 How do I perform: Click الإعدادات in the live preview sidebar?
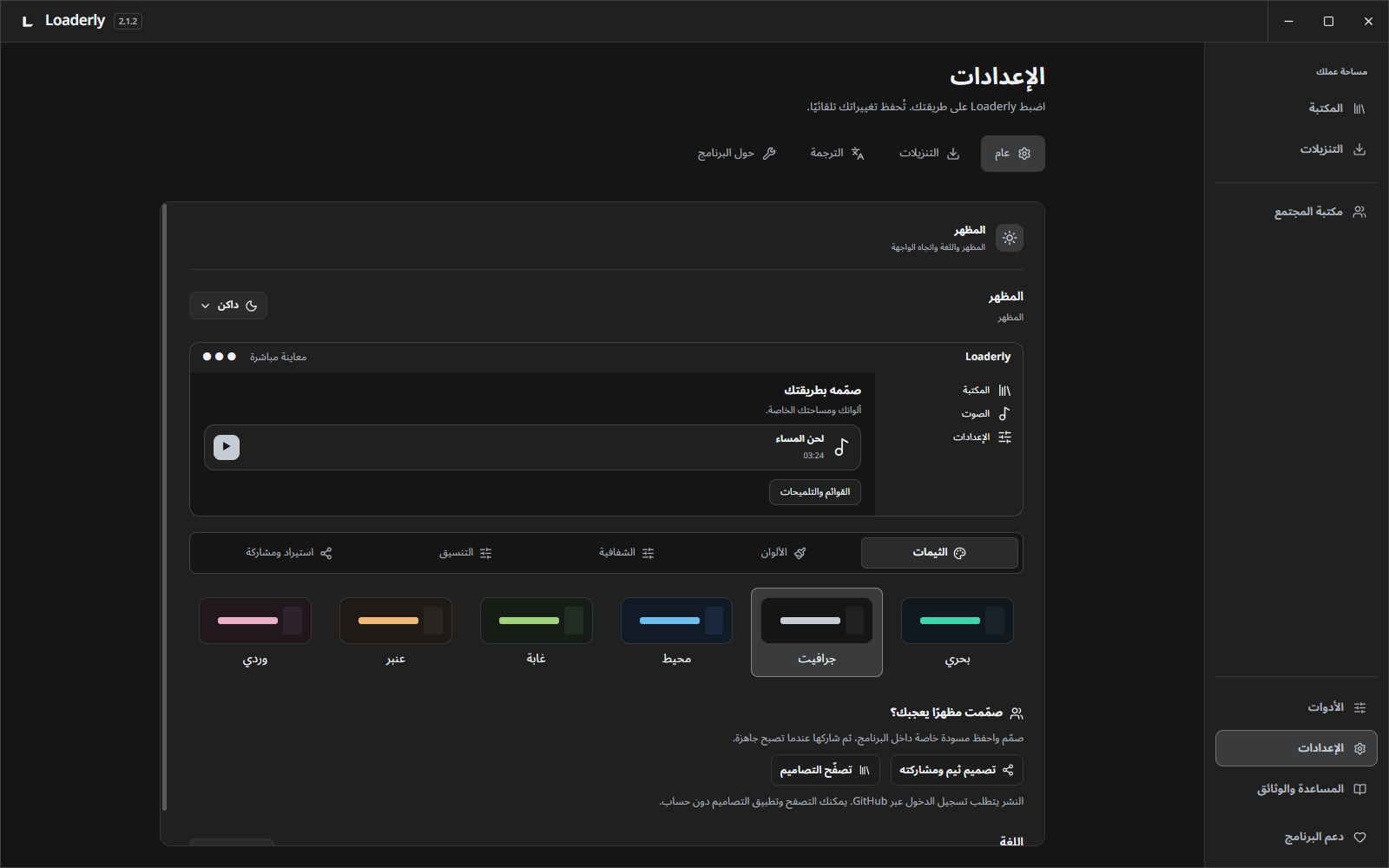[983, 437]
